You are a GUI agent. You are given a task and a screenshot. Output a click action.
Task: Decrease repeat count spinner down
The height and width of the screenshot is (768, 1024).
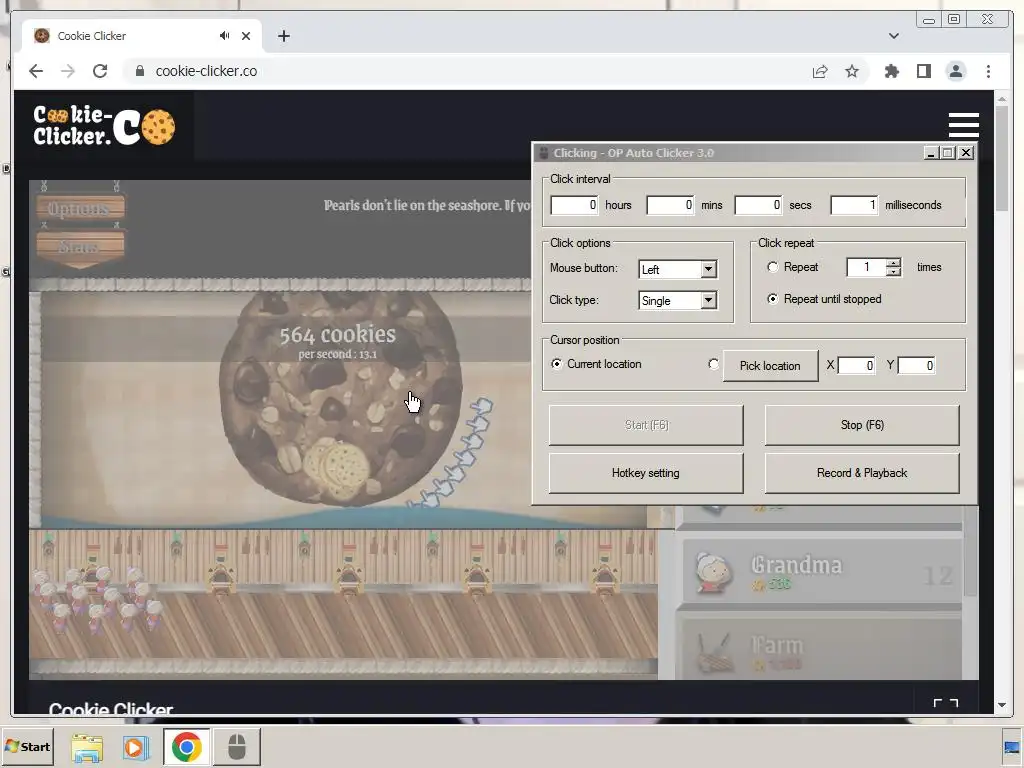point(893,272)
